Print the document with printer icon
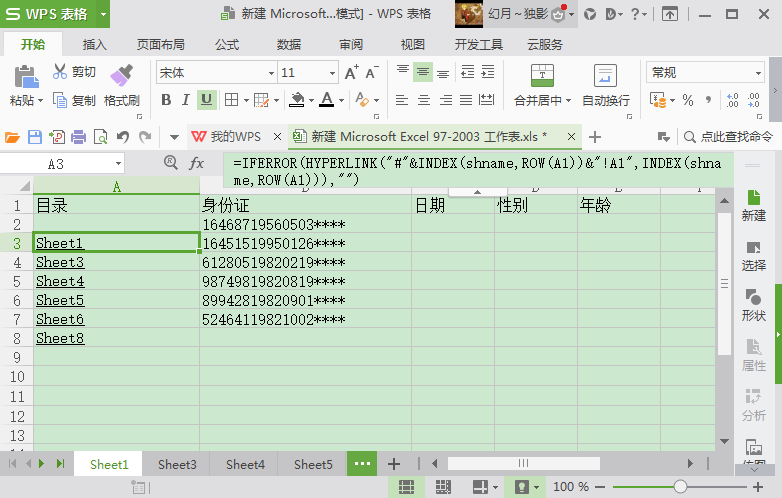The image size is (782, 498). click(x=78, y=137)
